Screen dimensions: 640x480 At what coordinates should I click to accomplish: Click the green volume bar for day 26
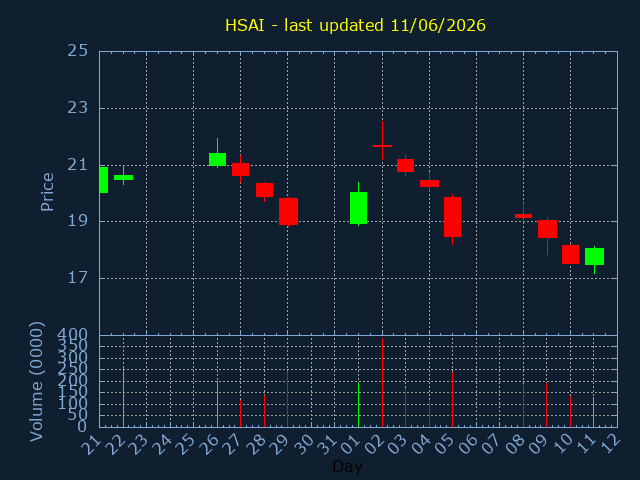[217, 404]
